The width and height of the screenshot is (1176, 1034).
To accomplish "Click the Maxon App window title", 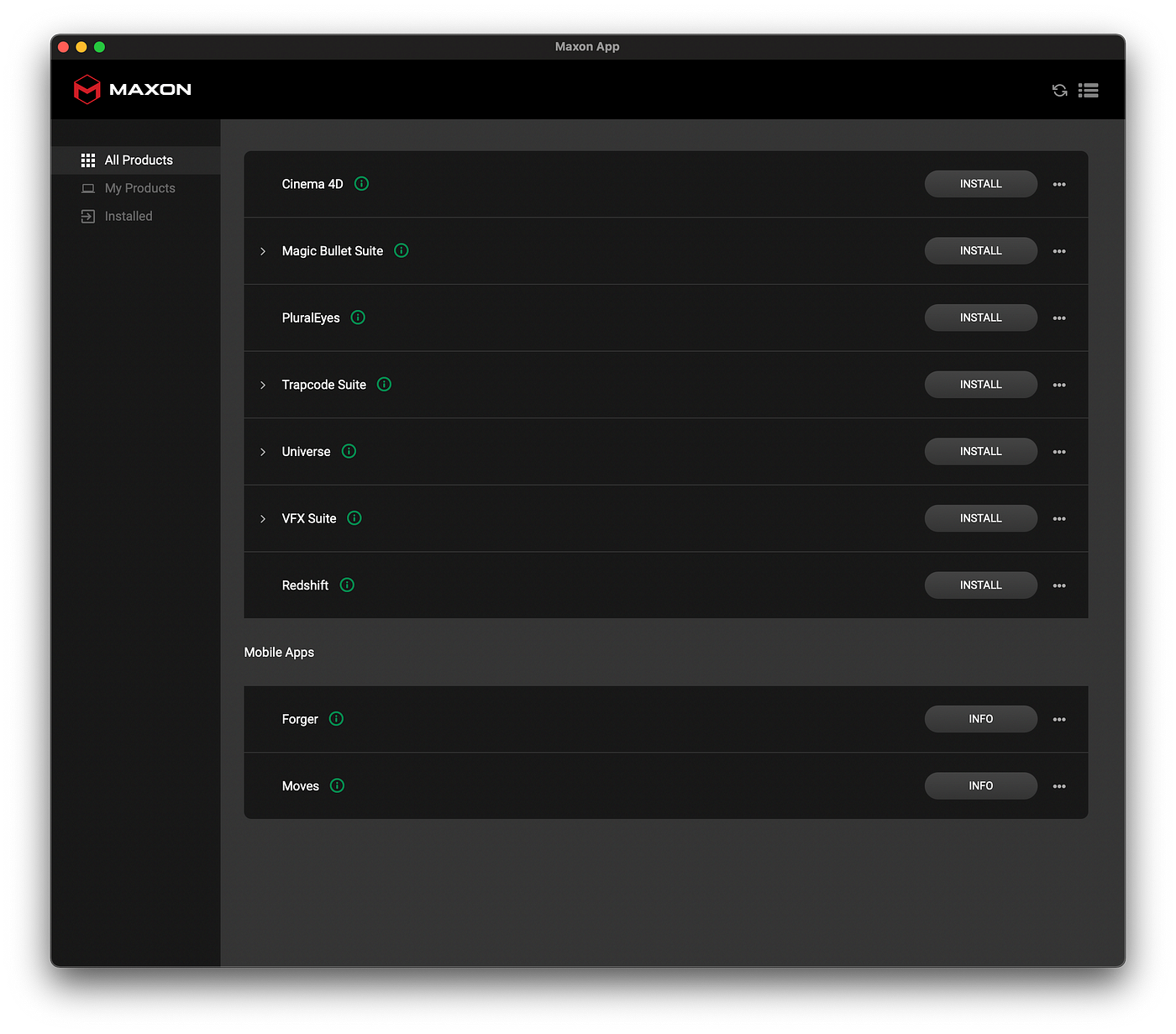I will [587, 46].
